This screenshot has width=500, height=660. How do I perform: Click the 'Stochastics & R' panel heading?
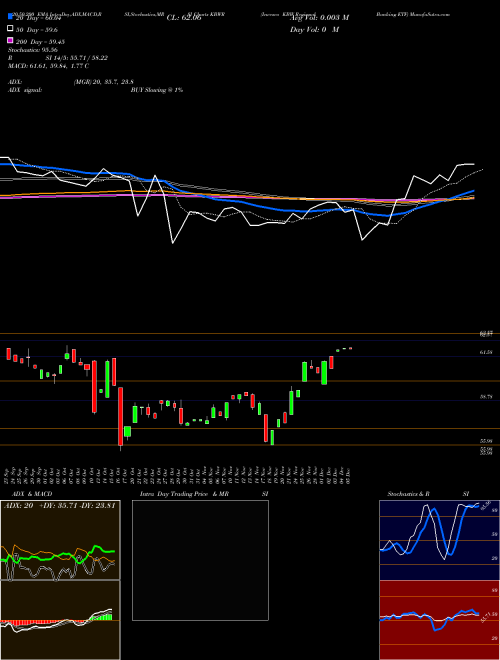coord(409,494)
